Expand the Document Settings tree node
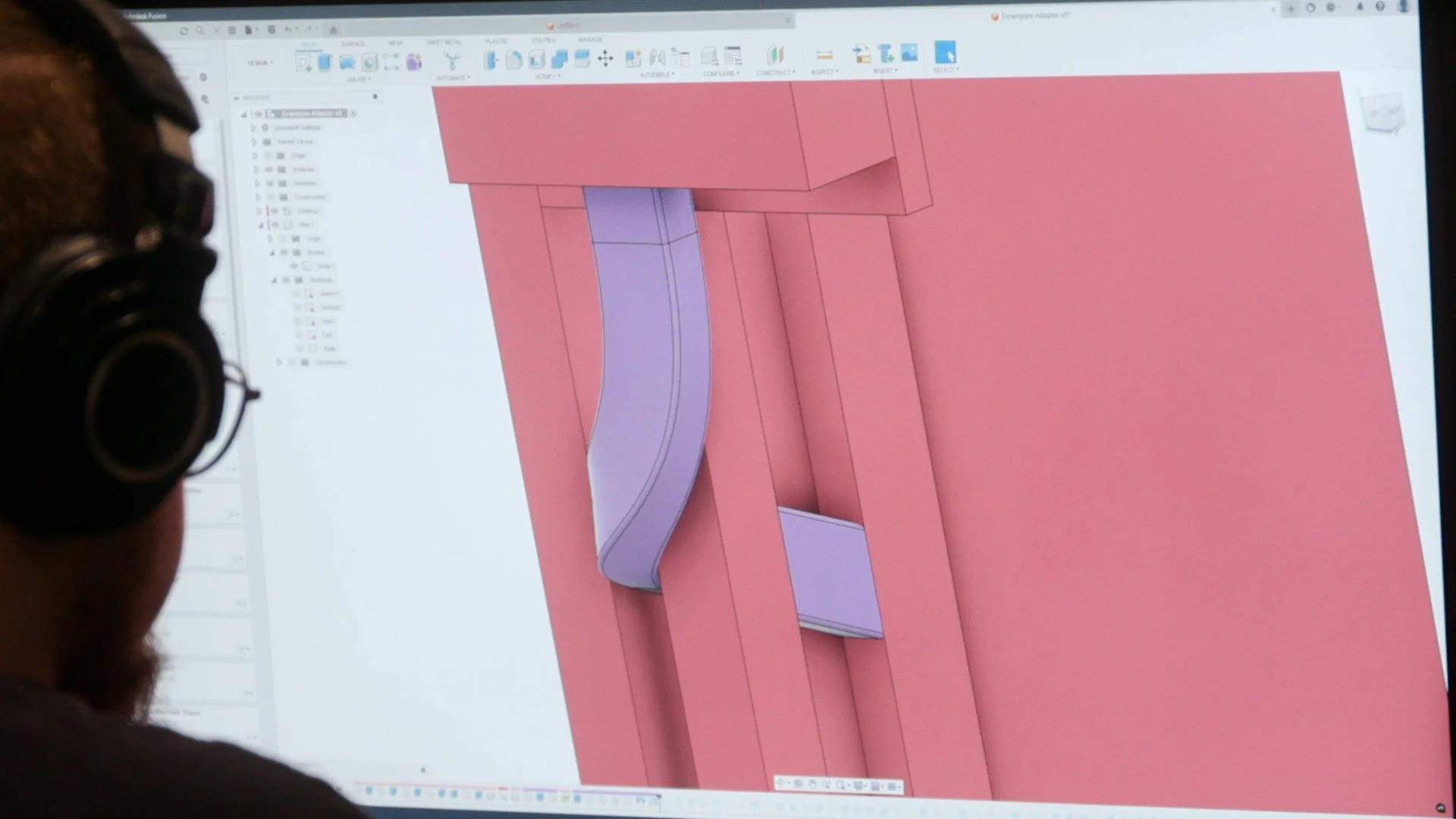The height and width of the screenshot is (819, 1456). coord(253,128)
